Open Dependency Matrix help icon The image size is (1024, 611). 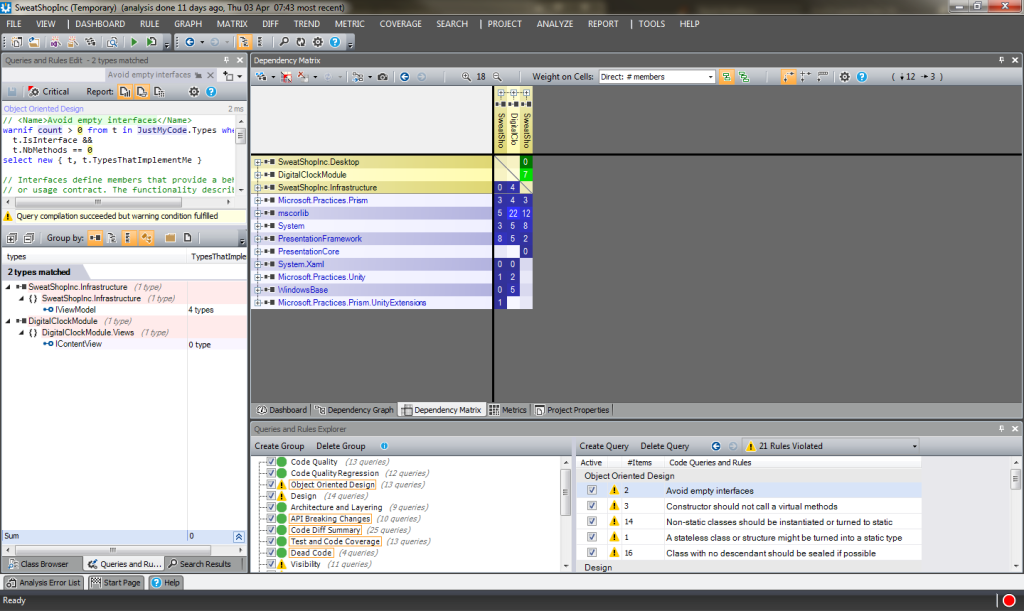(862, 76)
